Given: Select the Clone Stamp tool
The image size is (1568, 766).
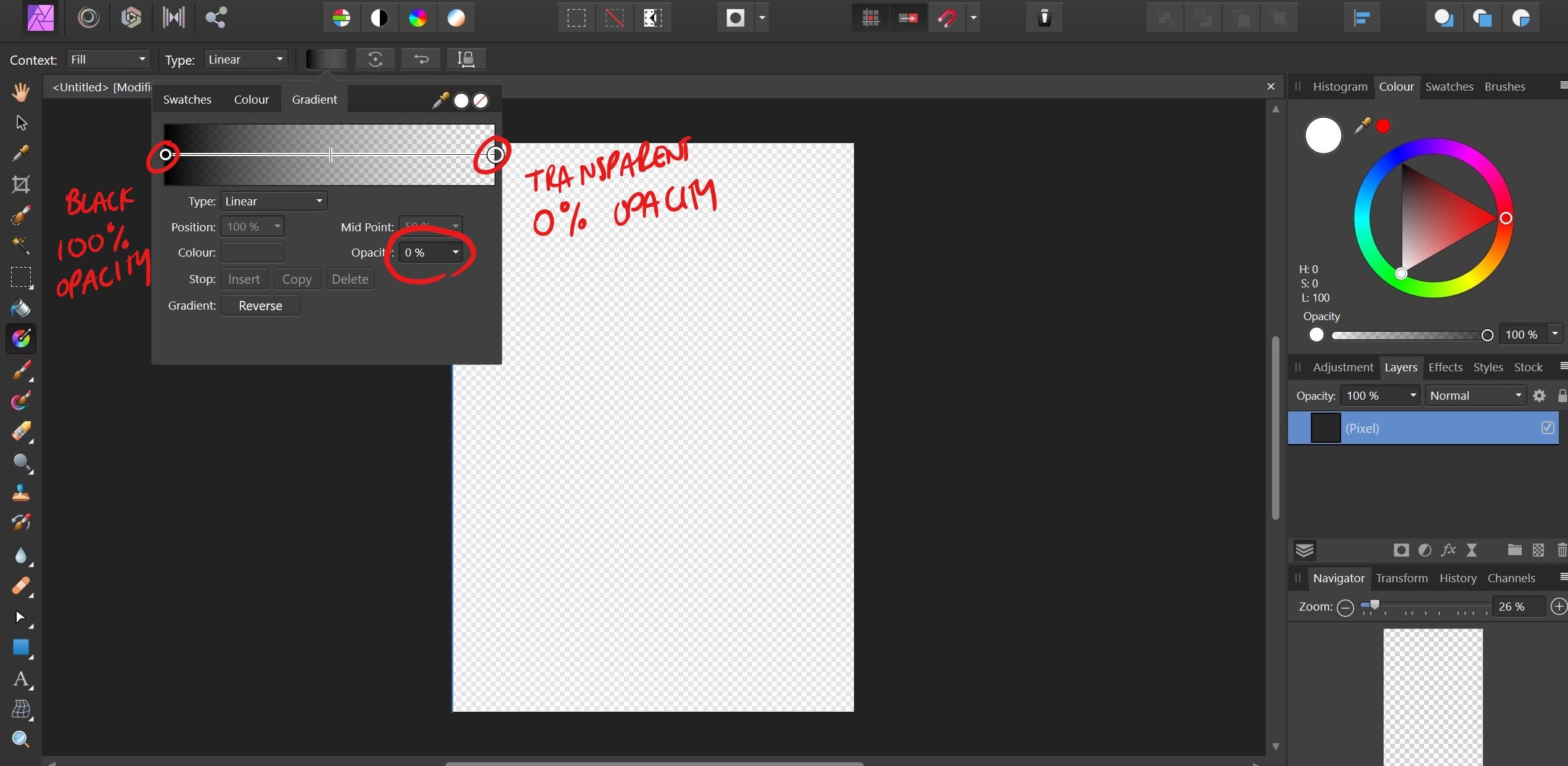Looking at the screenshot, I should point(21,493).
